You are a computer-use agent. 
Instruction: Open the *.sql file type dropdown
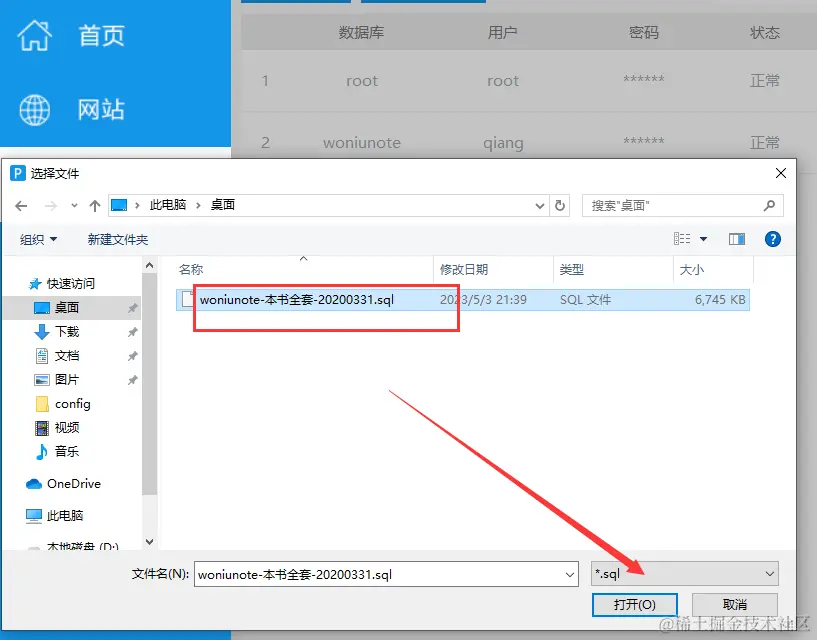[685, 574]
